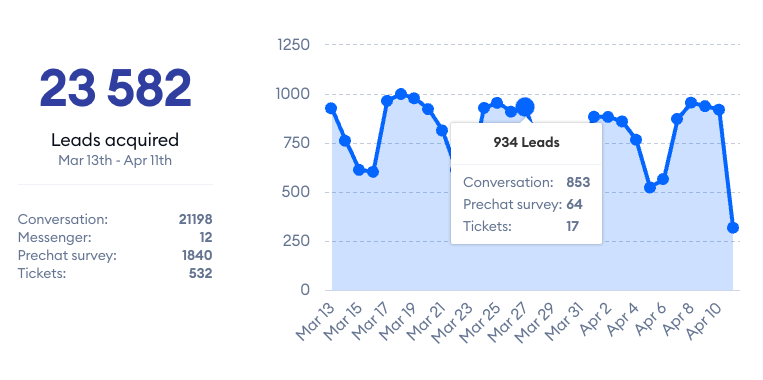The height and width of the screenshot is (380, 763).
Task: Click the 23 582 total leads number
Action: coord(115,89)
